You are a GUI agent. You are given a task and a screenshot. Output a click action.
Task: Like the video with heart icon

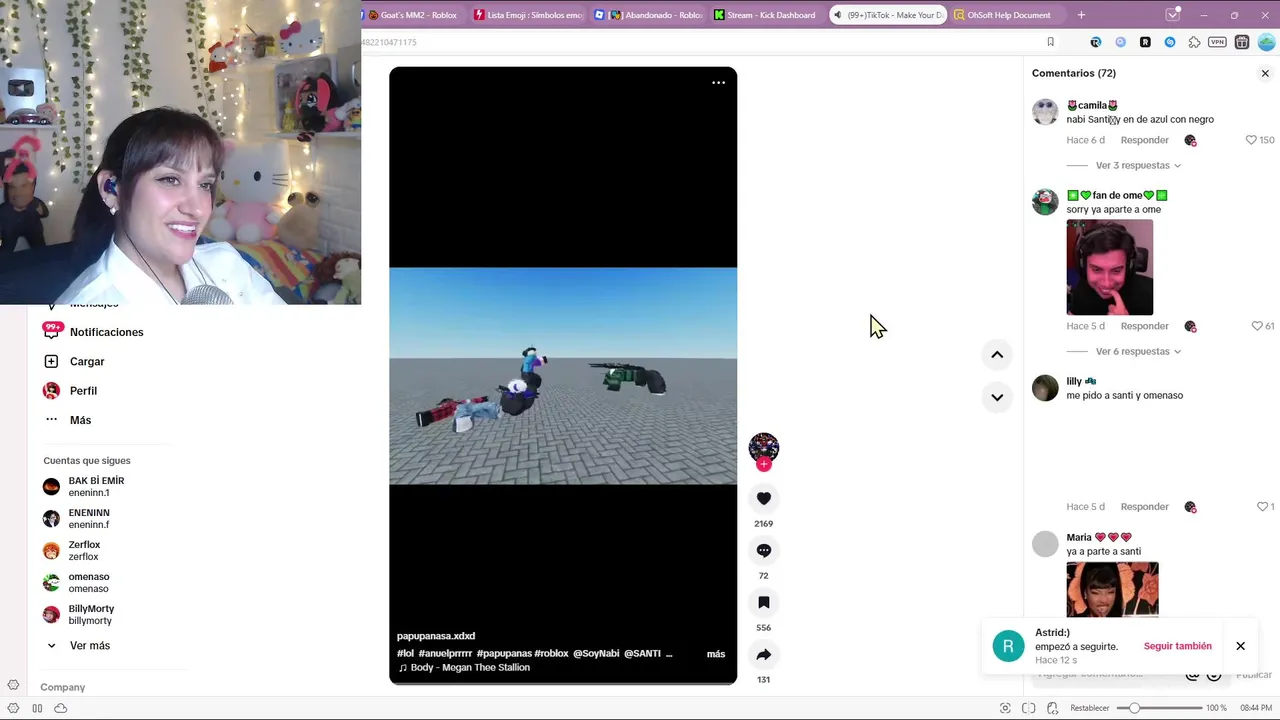(x=764, y=498)
